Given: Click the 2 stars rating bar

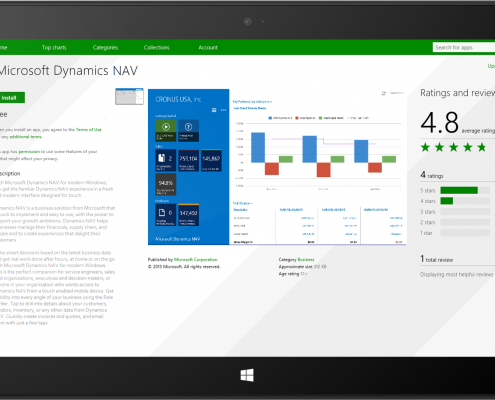Looking at the screenshot, I should 465,222.
